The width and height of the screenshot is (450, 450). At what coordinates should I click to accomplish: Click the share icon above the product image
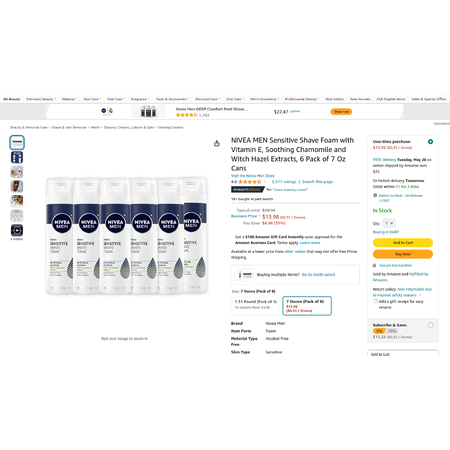[x=217, y=143]
